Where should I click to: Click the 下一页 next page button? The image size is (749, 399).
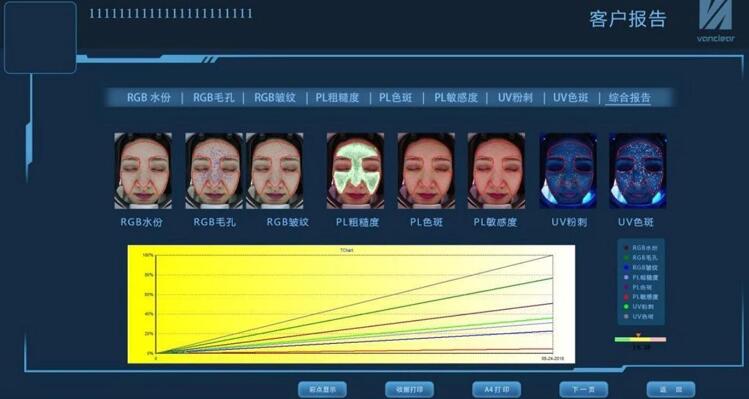584,389
